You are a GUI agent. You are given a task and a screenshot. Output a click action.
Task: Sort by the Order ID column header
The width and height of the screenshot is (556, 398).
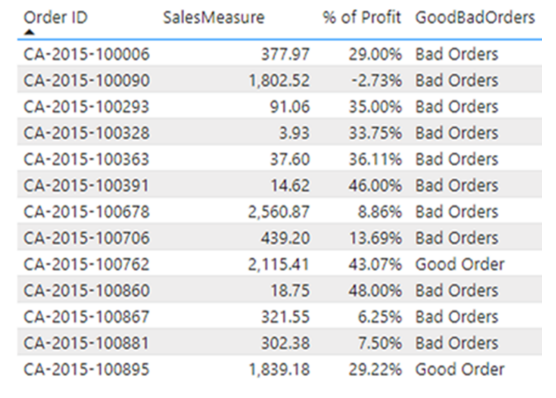(56, 17)
